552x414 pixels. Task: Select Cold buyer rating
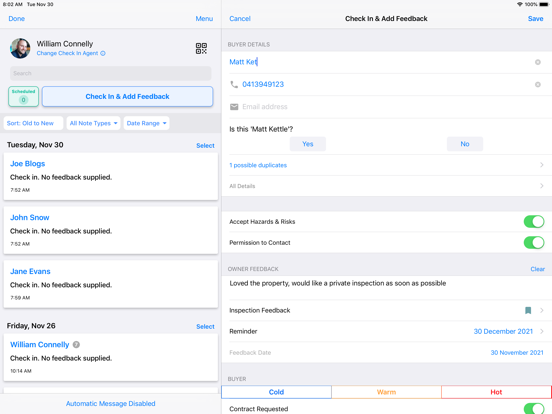coord(276,392)
